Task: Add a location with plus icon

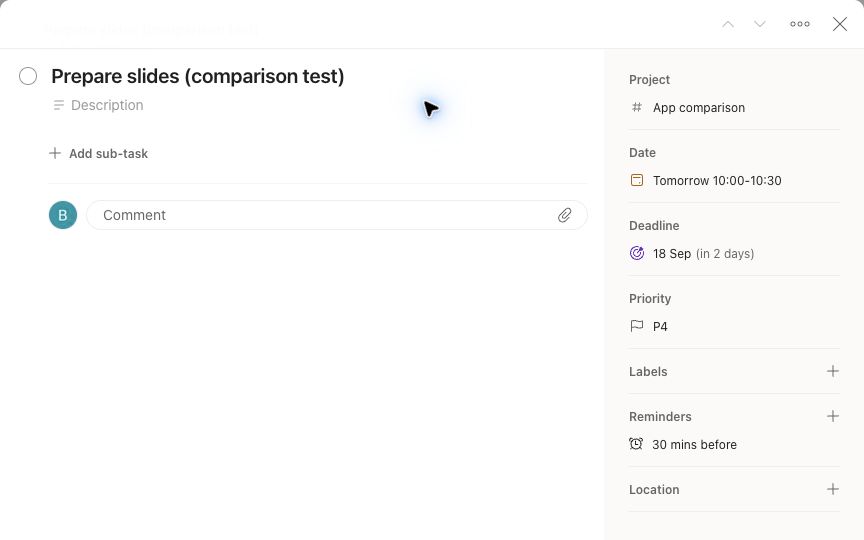Action: 833,489
